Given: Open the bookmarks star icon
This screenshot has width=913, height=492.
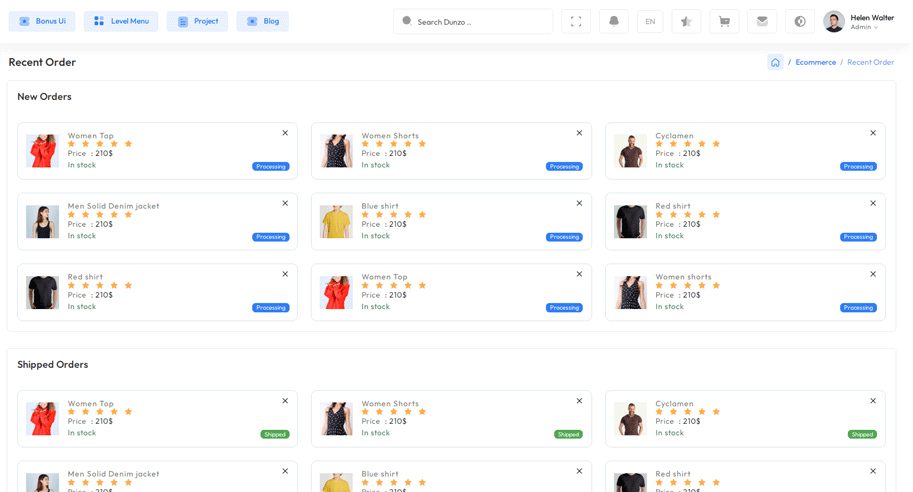Looking at the screenshot, I should pos(686,21).
